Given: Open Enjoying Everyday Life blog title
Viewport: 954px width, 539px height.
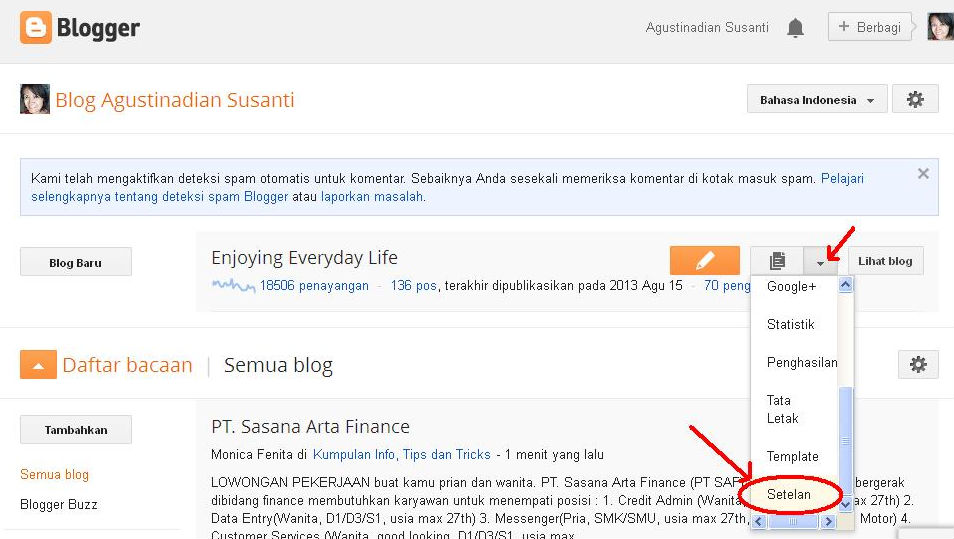Looking at the screenshot, I should (304, 257).
